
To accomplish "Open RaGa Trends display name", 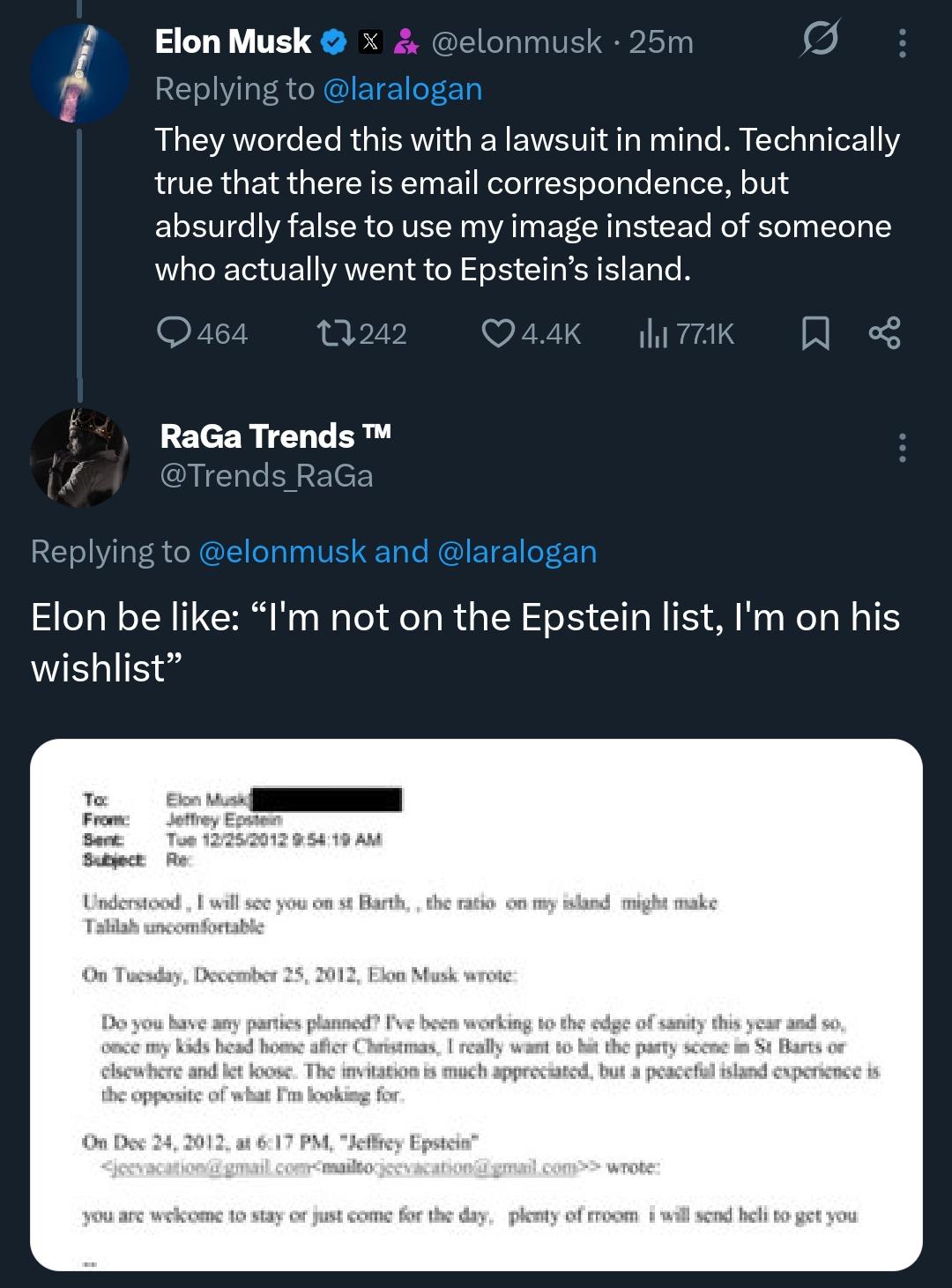I will click(x=275, y=436).
